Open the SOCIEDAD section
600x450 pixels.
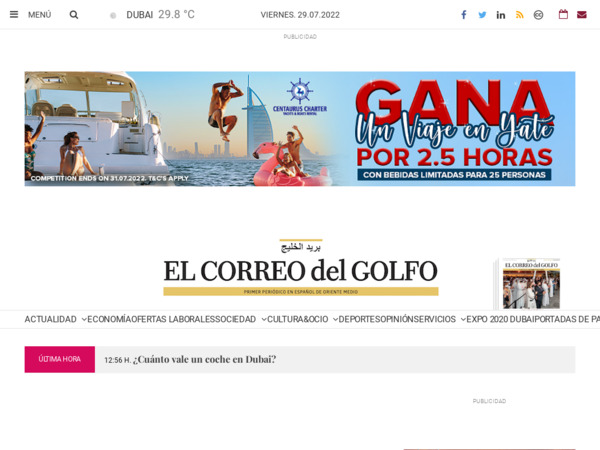tap(234, 319)
